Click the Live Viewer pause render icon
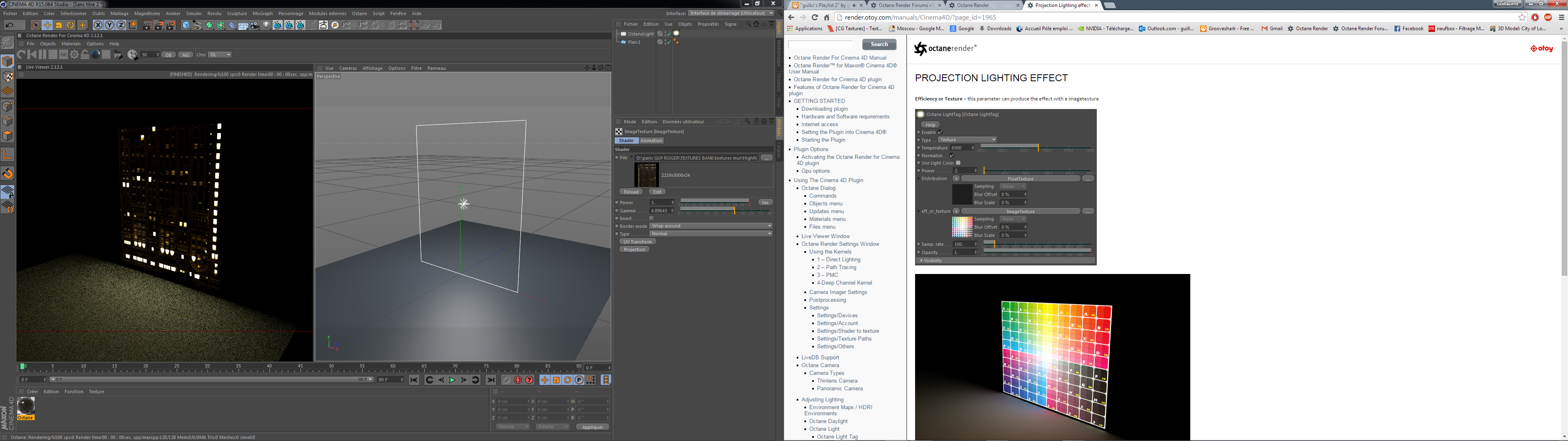The height and width of the screenshot is (441, 1568). (42, 55)
